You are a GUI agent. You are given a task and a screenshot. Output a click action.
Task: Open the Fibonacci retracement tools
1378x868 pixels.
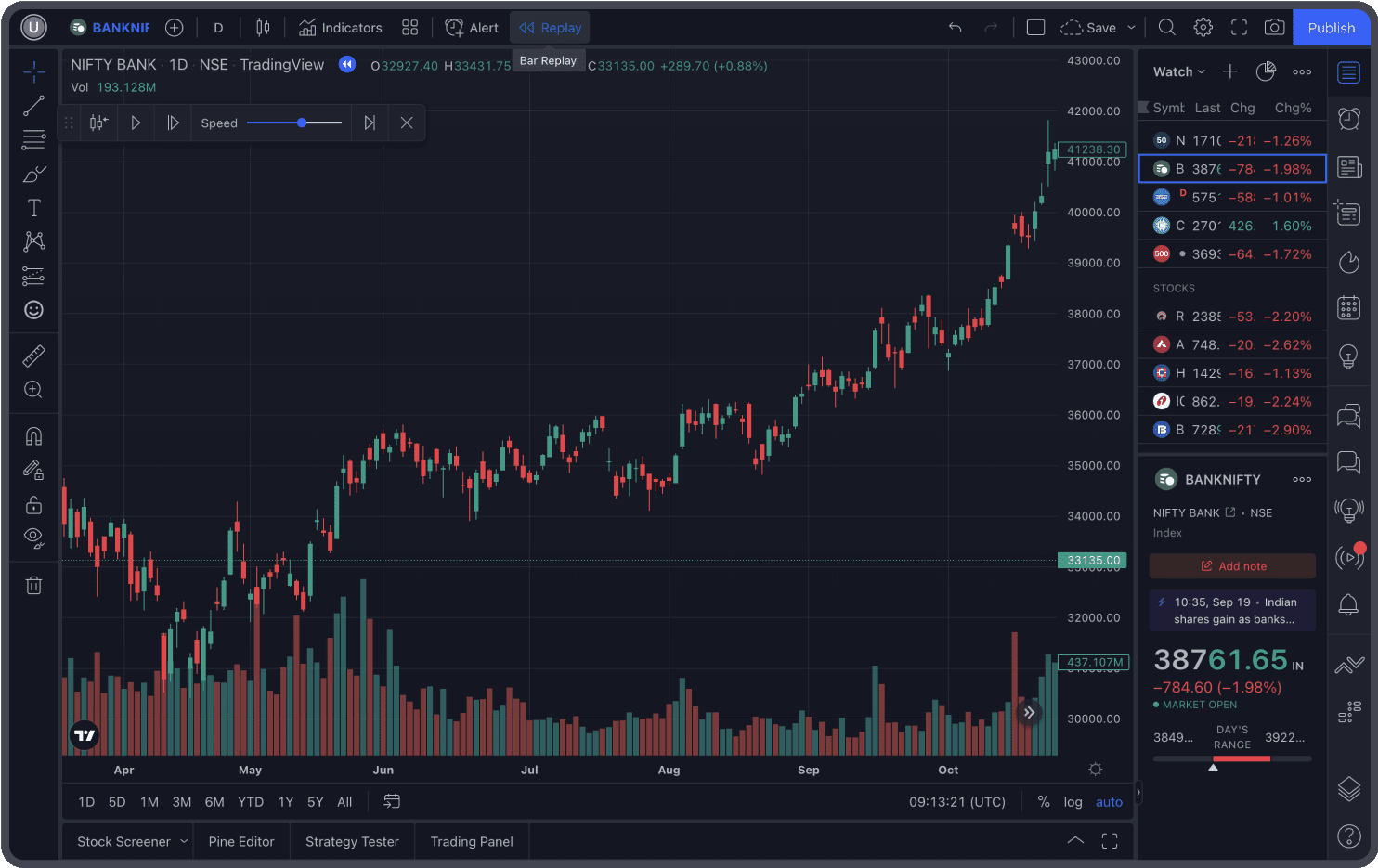pyautogui.click(x=33, y=139)
